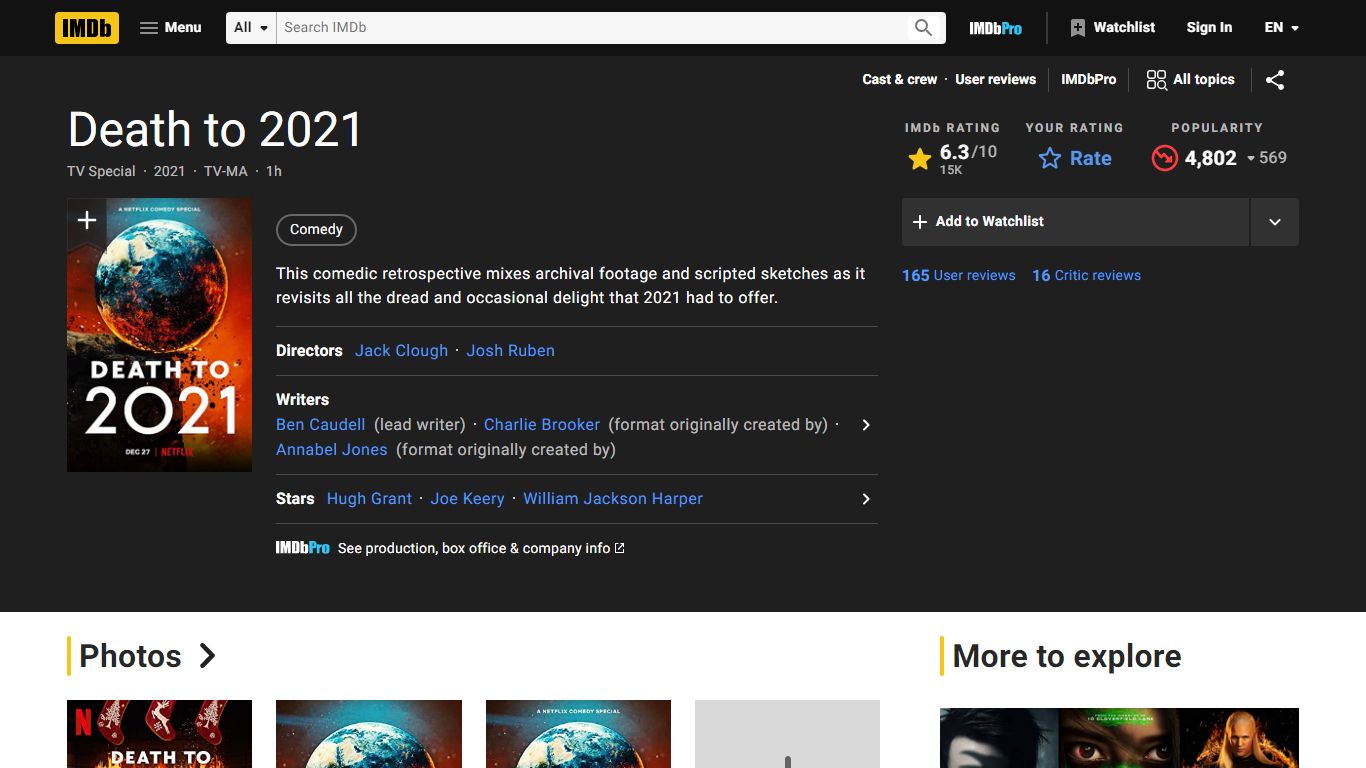
Task: Select the Comedy genre chip
Action: tap(316, 230)
